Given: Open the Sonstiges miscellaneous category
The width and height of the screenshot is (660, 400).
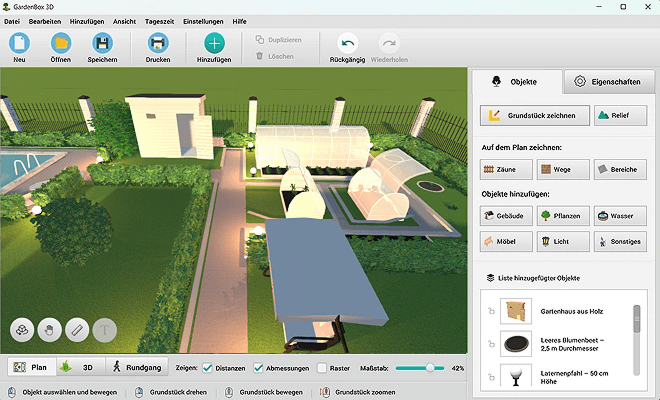Looking at the screenshot, I should click(620, 241).
